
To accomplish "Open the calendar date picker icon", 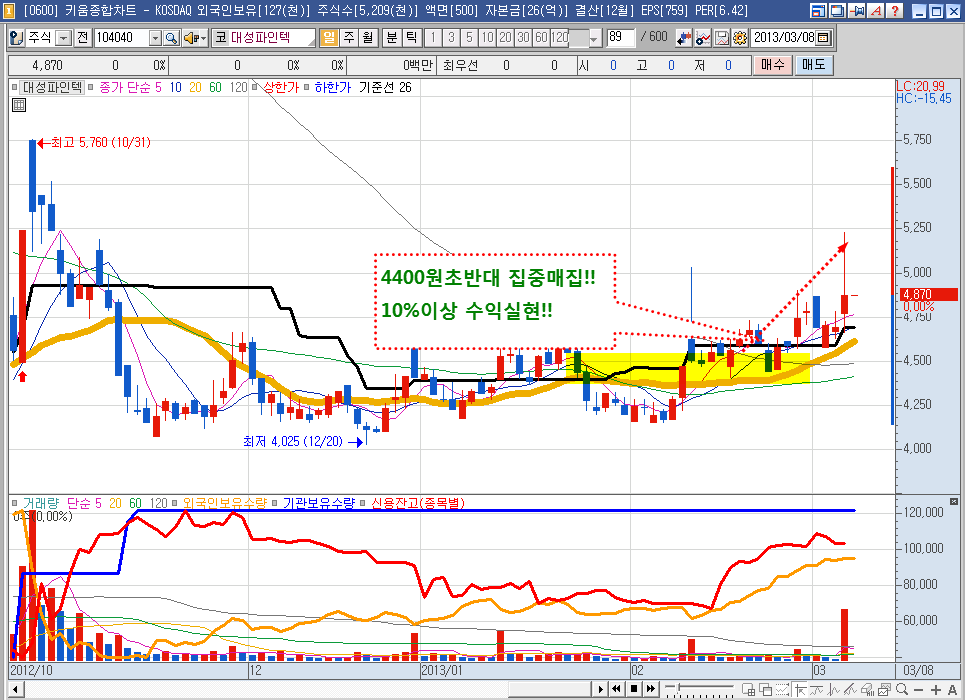I will tap(823, 38).
